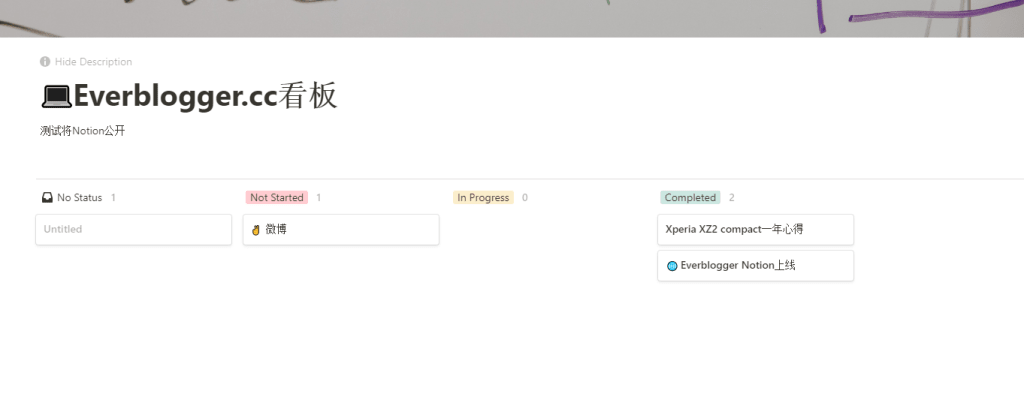The width and height of the screenshot is (1024, 406).
Task: Click the count 1 beside No Status
Action: 113,197
